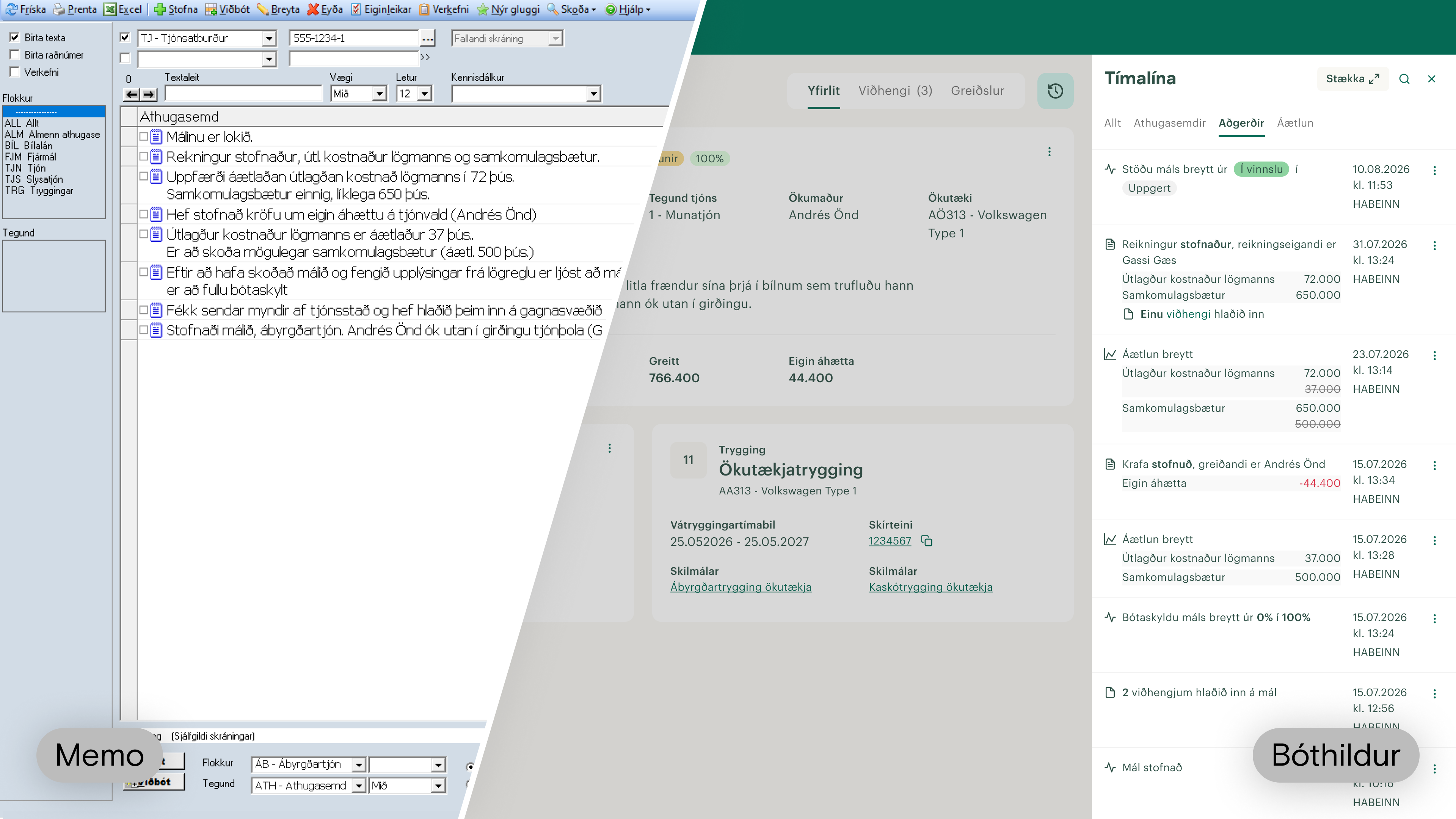Open more options for Bótaskyldu máls breytt entry
Image resolution: width=1456 pixels, height=819 pixels.
pos(1434,619)
